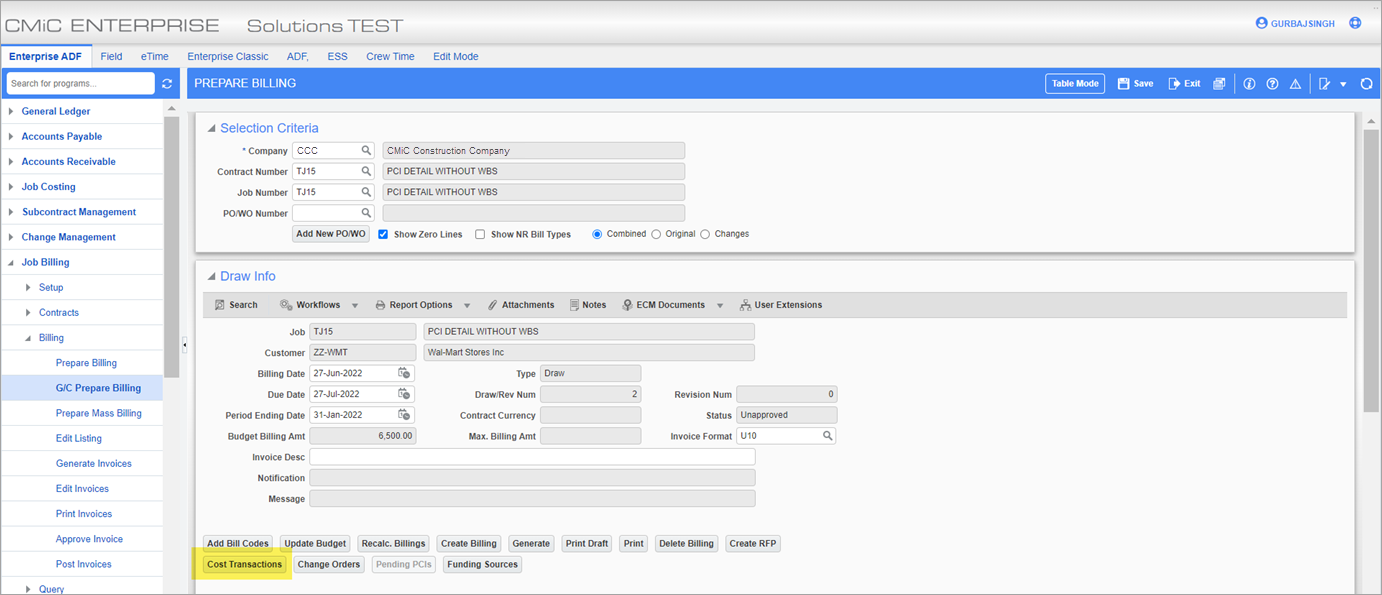The image size is (1382, 595).
Task: Open the info (i) icon
Action: tap(1249, 84)
